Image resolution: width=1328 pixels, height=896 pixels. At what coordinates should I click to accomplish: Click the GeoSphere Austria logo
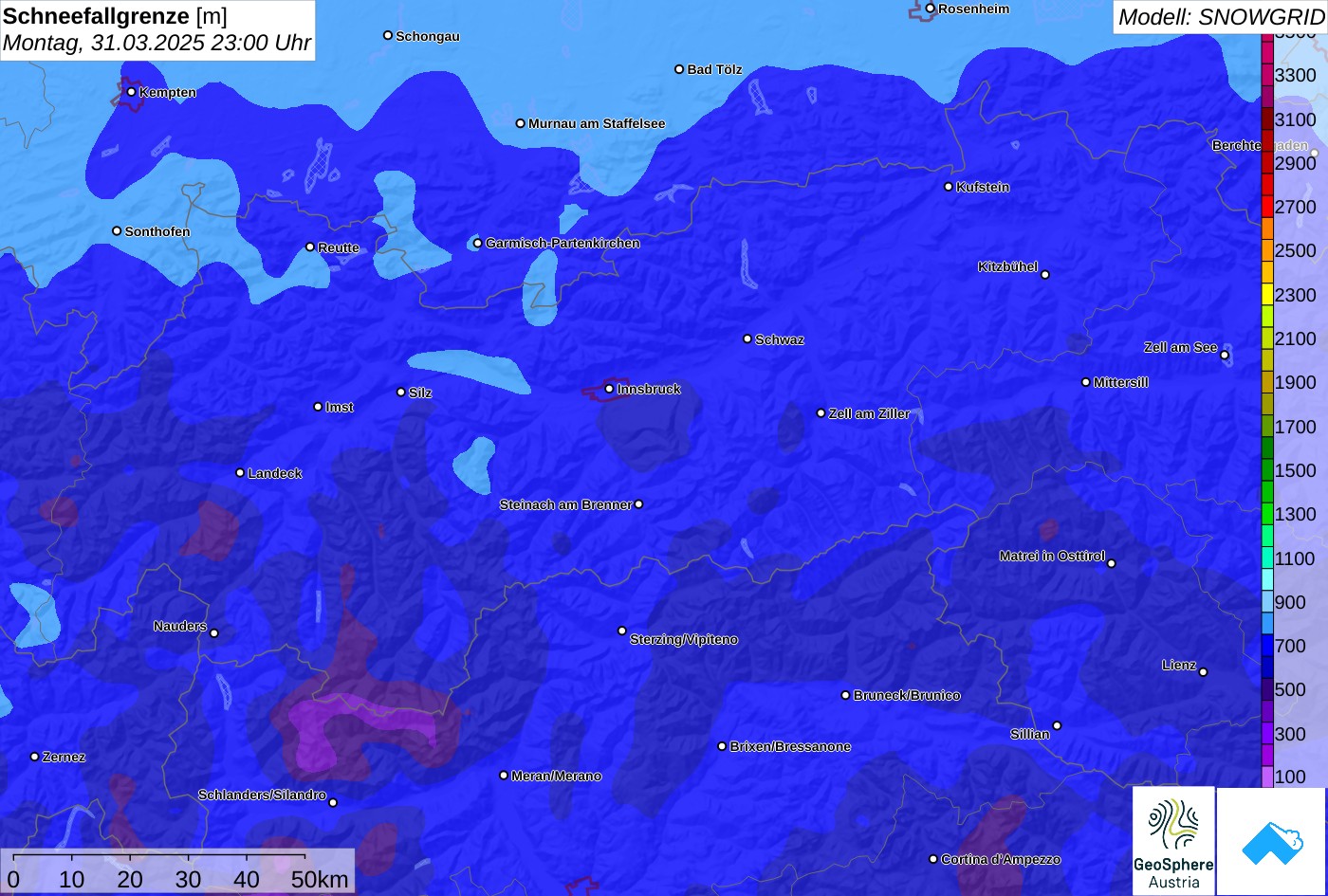coord(1173,841)
